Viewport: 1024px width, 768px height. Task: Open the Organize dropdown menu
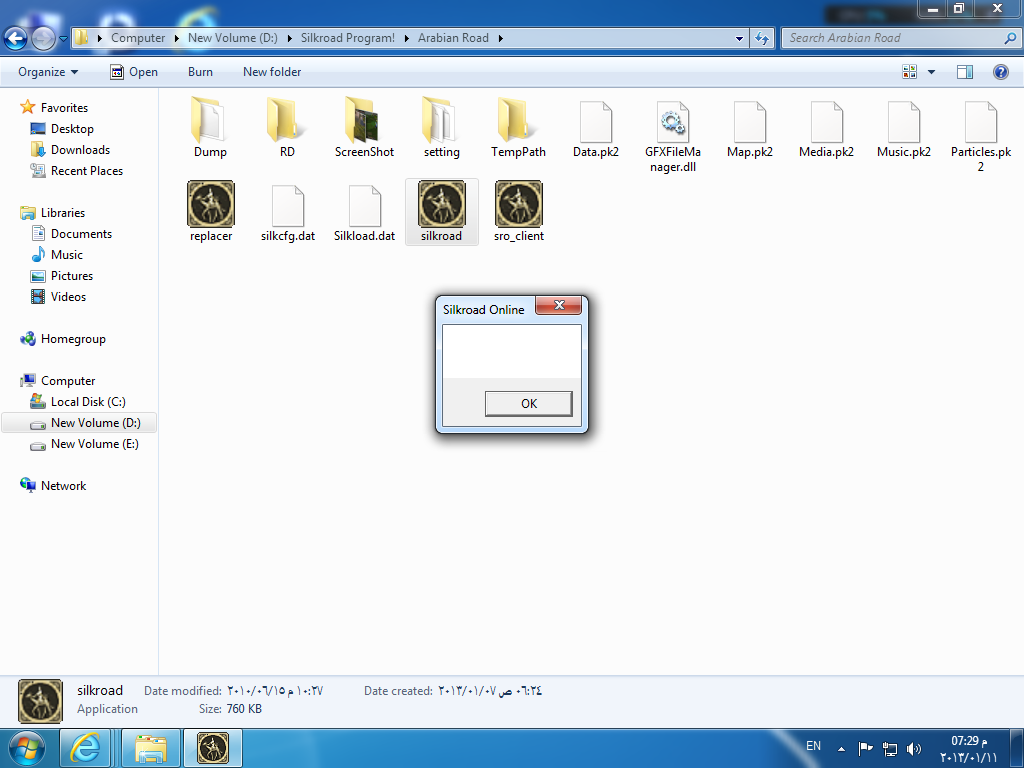(x=48, y=72)
